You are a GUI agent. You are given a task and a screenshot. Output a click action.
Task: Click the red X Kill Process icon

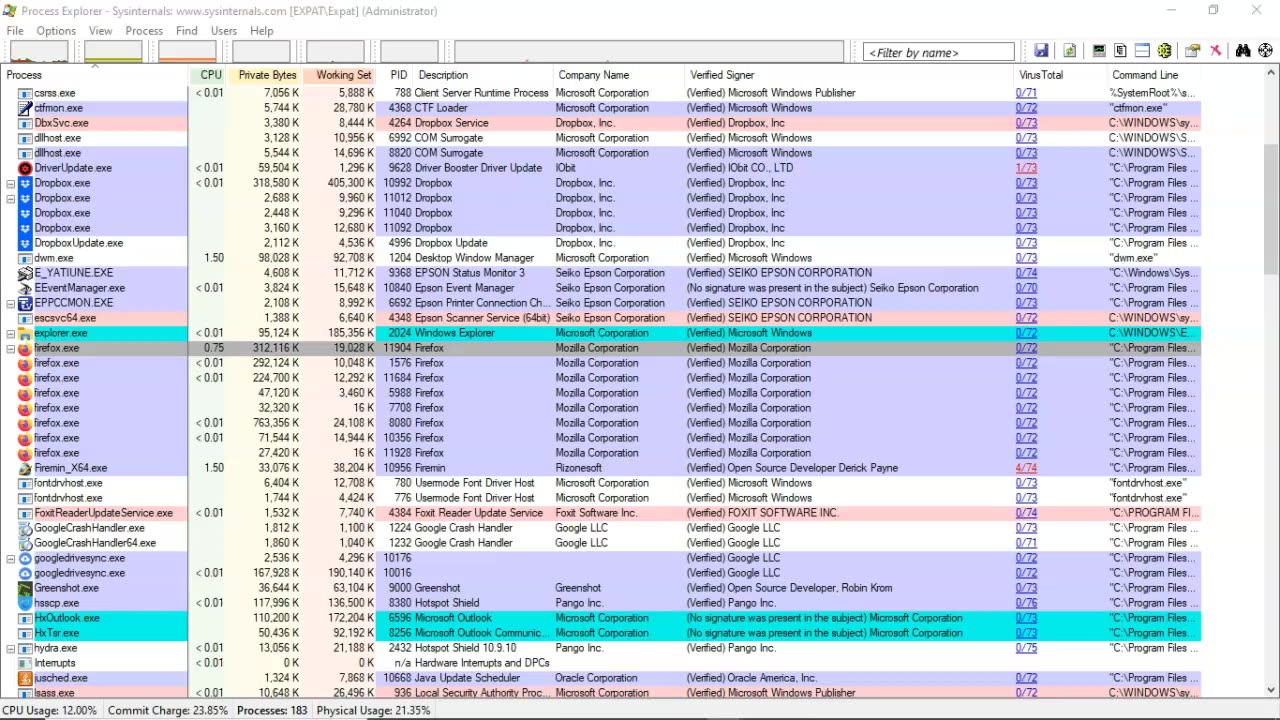pos(1215,51)
